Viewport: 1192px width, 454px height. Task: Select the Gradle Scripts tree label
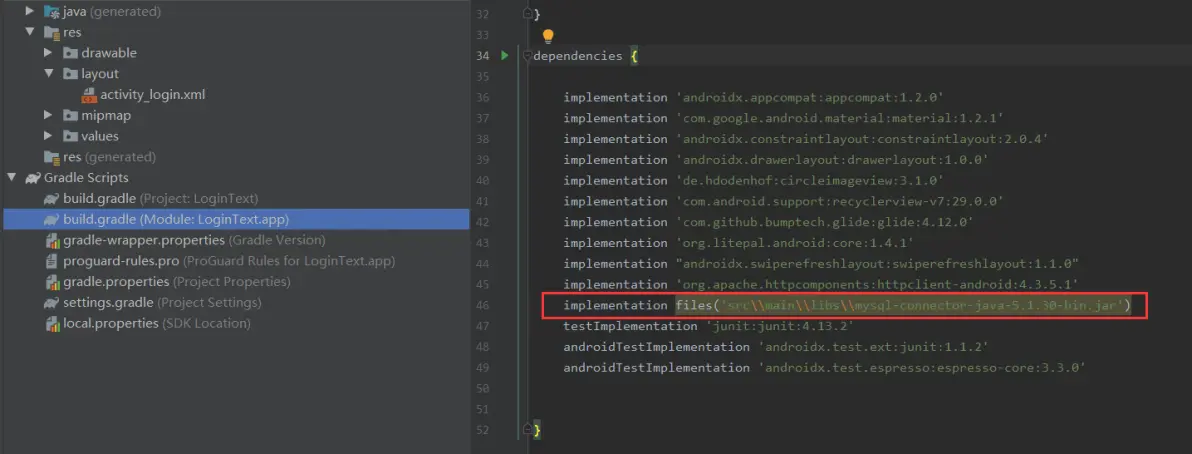pos(87,178)
